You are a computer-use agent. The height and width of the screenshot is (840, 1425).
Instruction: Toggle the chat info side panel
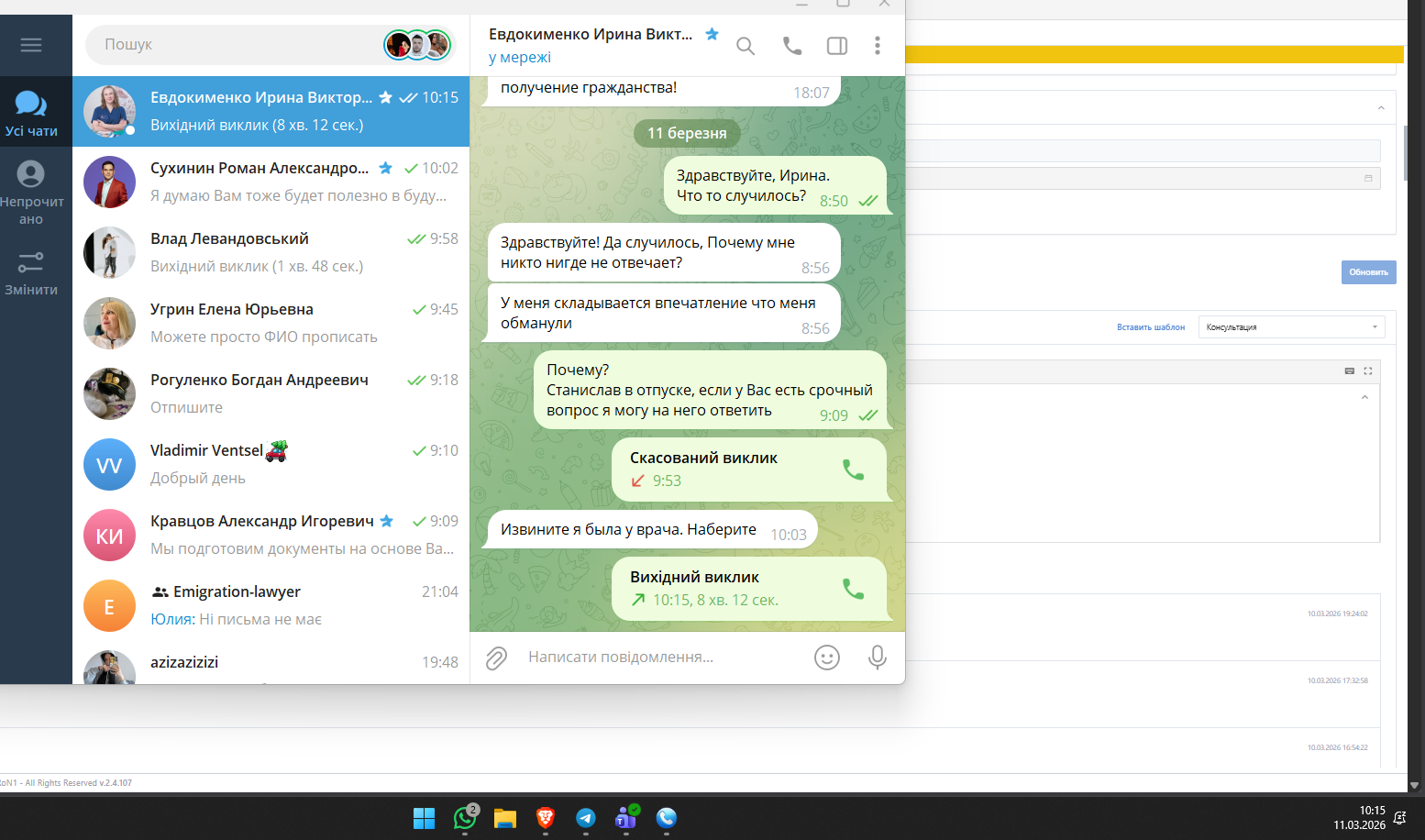(x=837, y=46)
